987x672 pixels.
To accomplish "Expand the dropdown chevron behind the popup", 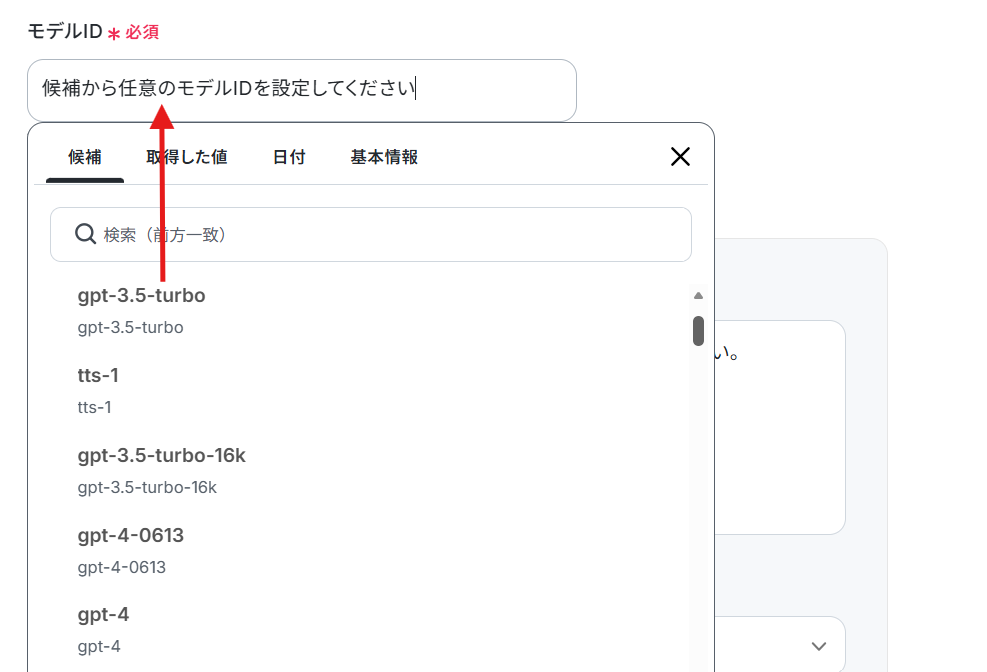I will [x=818, y=646].
